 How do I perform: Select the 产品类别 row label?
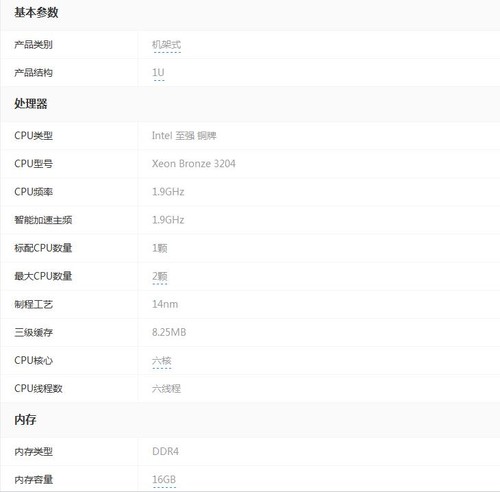(x=33, y=45)
